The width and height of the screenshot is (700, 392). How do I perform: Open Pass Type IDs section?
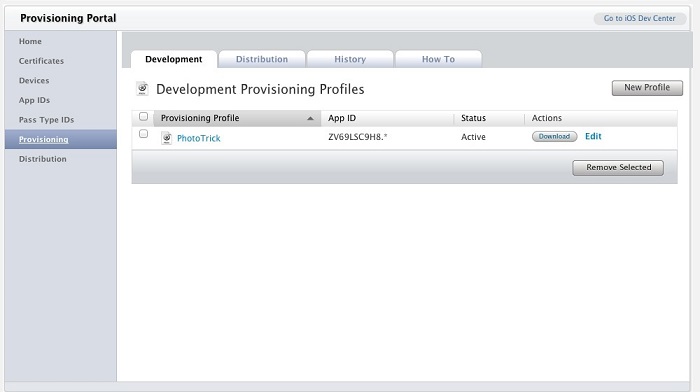coord(46,120)
